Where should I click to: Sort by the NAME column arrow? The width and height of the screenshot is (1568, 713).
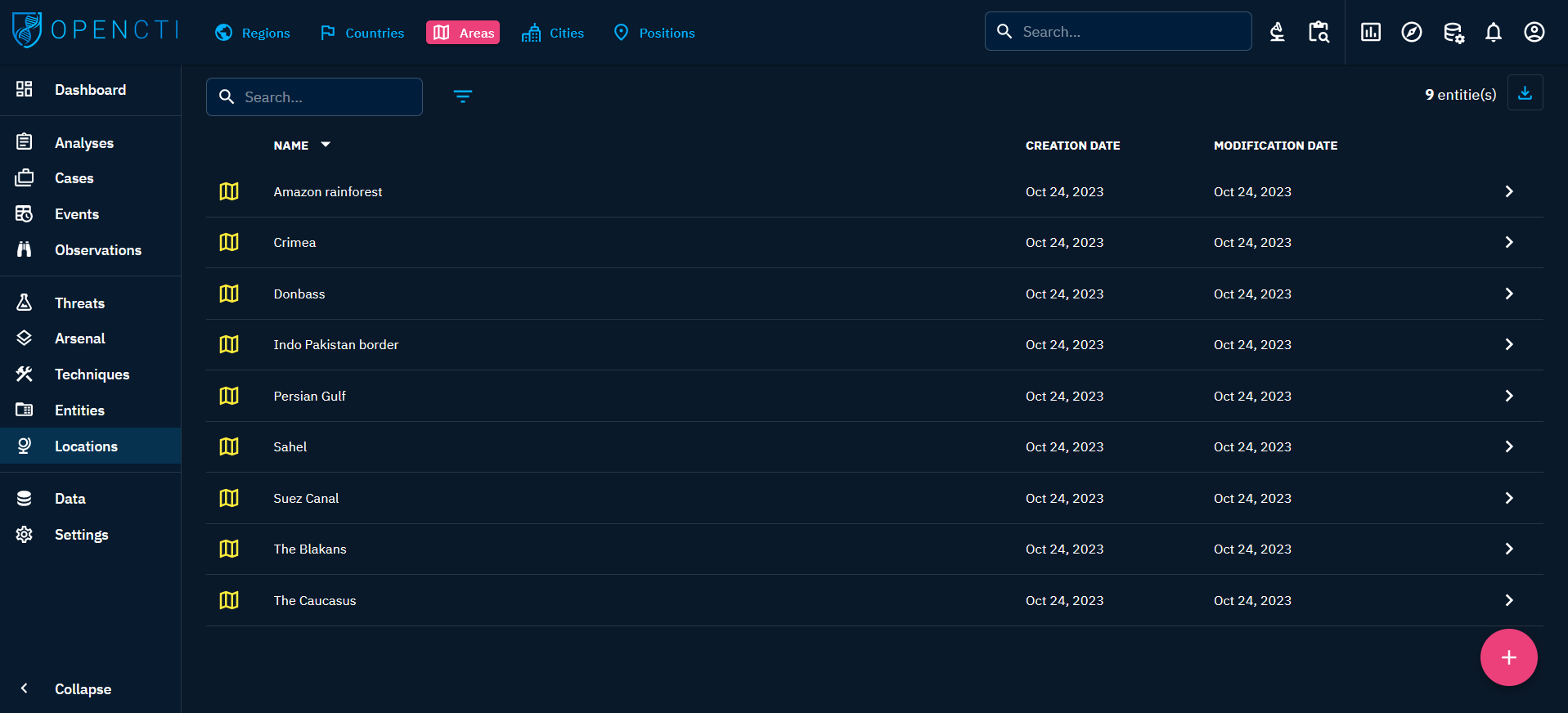pos(326,145)
